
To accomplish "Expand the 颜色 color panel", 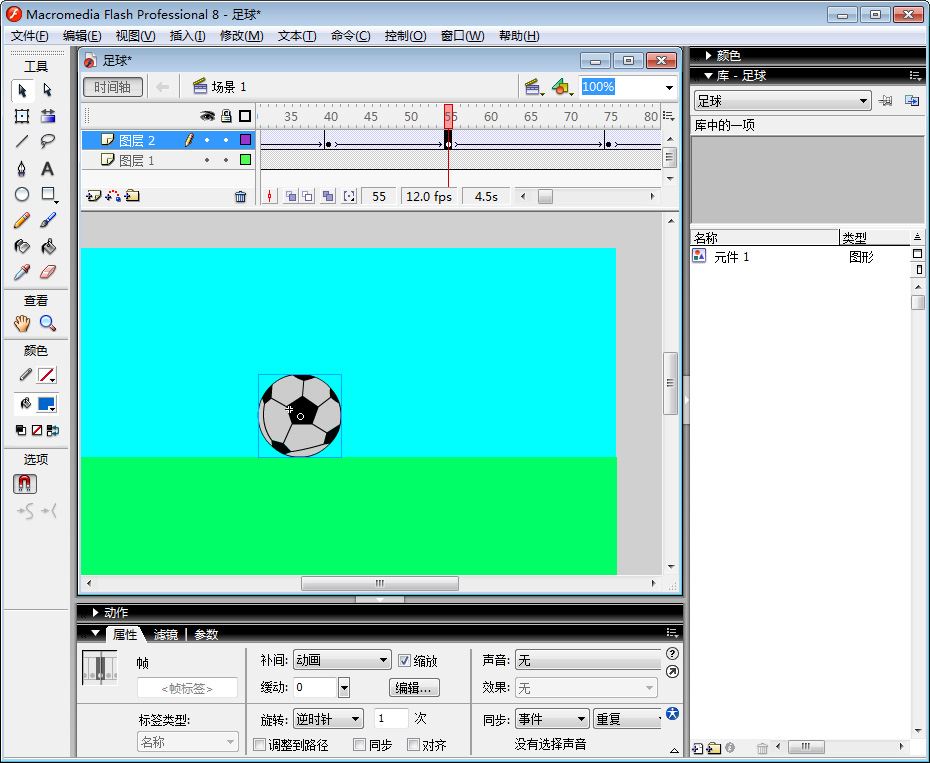I will (708, 55).
